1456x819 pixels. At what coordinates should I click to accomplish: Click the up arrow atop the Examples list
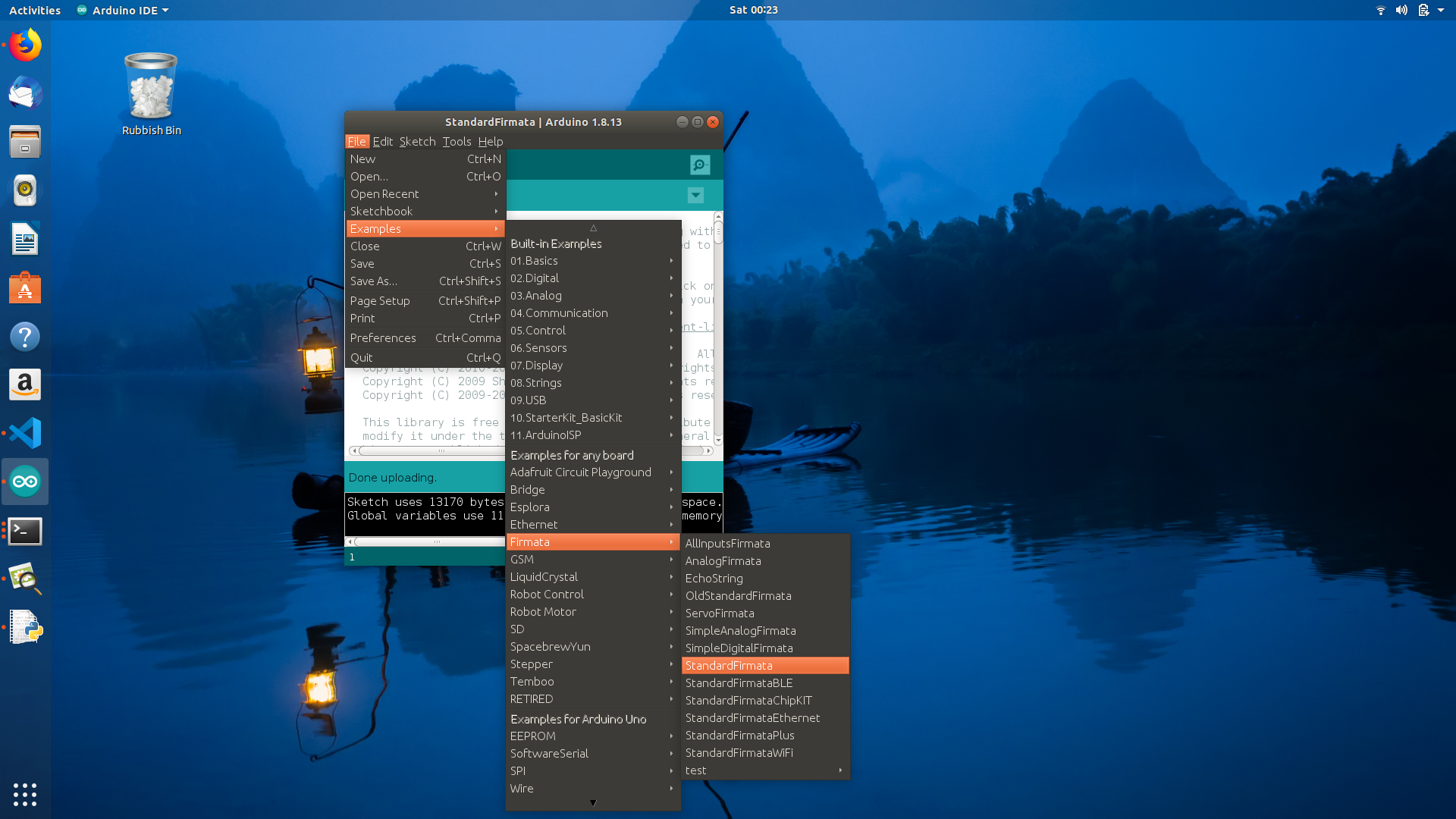593,227
